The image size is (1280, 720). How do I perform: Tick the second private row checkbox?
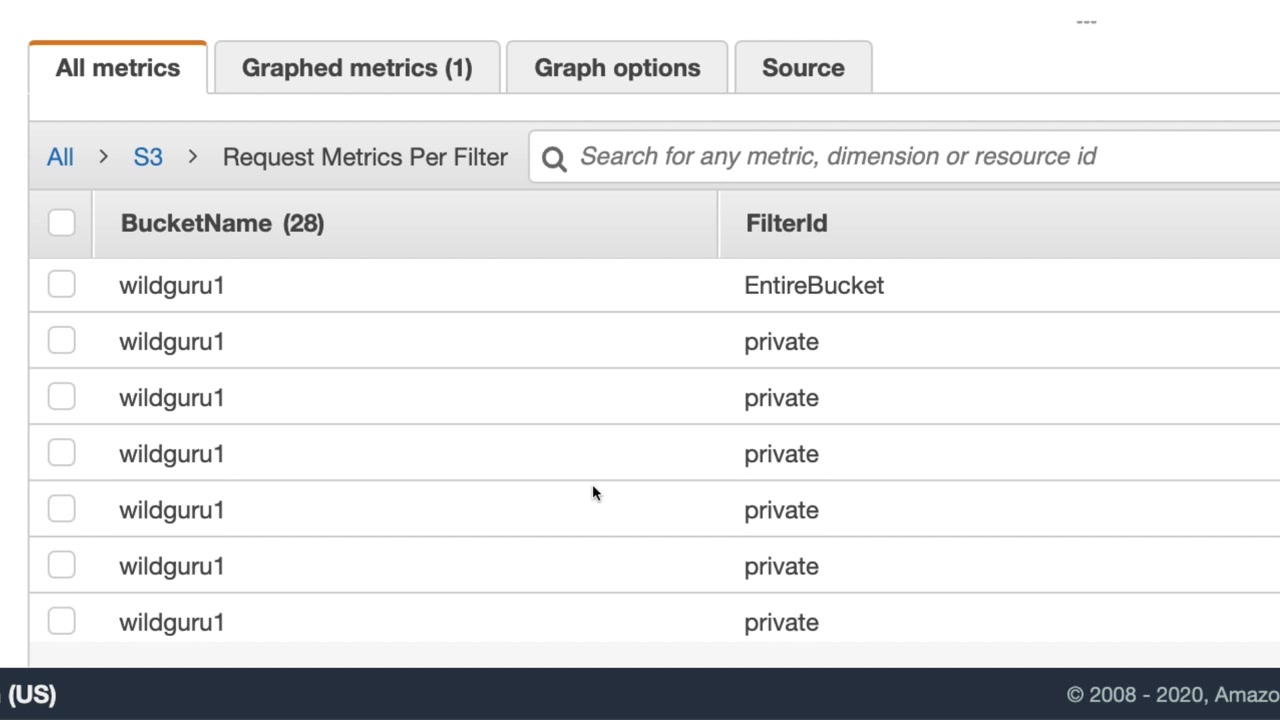(61, 397)
